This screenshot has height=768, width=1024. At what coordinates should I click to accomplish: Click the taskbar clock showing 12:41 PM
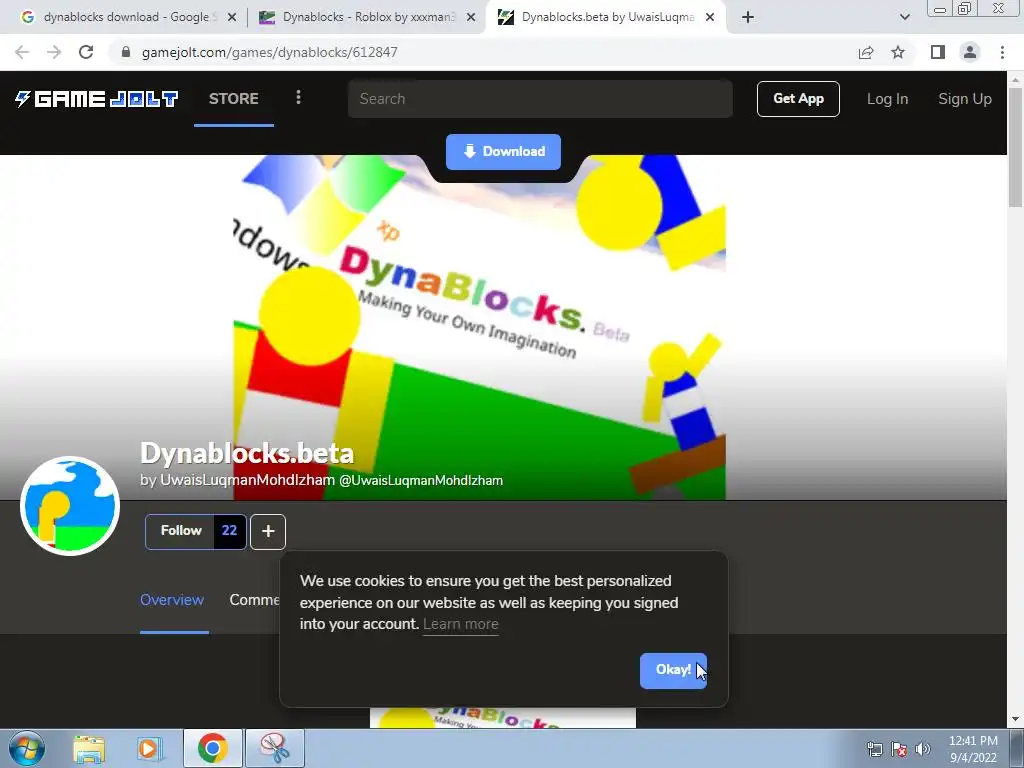tap(973, 749)
